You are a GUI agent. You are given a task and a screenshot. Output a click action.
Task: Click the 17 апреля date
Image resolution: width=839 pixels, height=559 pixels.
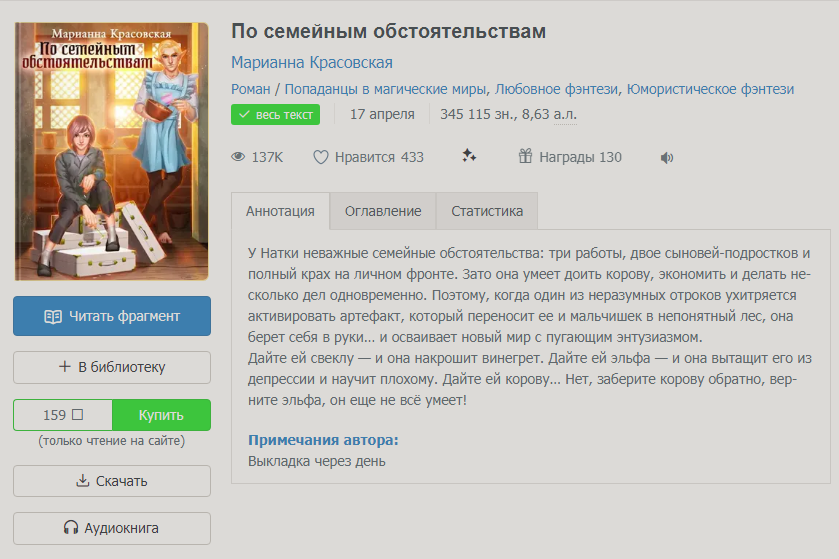click(382, 114)
